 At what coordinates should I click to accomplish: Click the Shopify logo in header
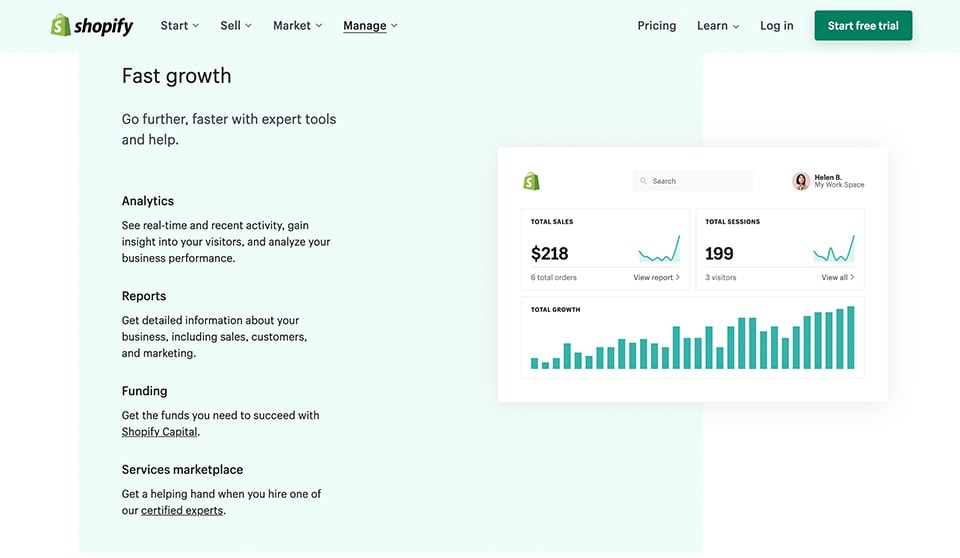pyautogui.click(x=92, y=25)
